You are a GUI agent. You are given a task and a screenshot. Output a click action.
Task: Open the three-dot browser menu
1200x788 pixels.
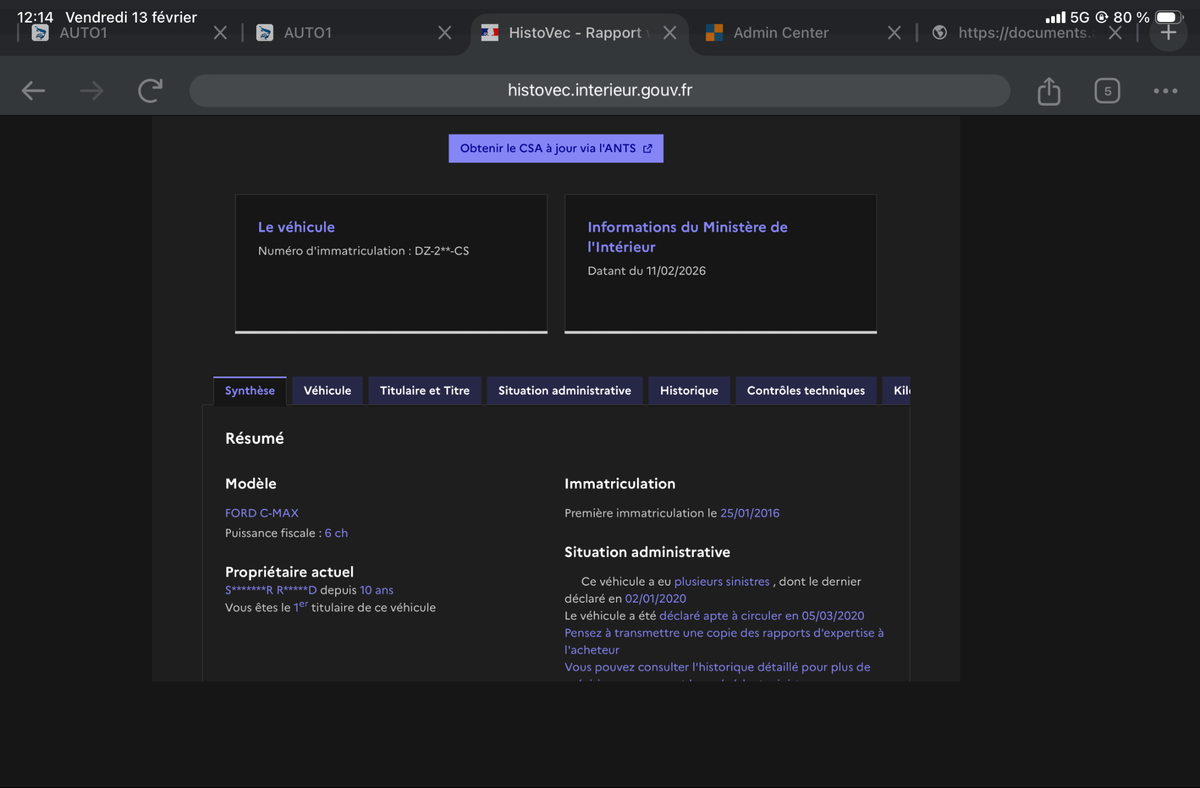click(x=1165, y=91)
